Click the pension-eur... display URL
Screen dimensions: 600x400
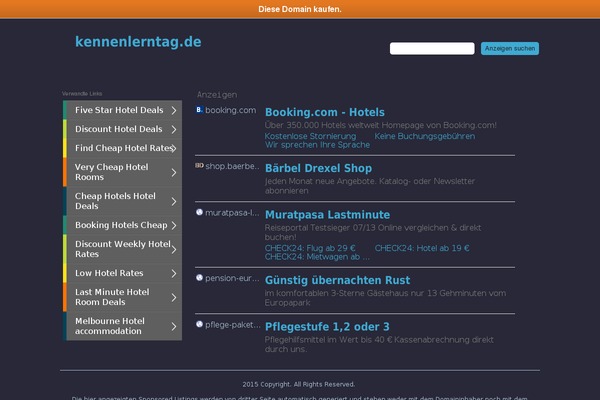(x=232, y=278)
